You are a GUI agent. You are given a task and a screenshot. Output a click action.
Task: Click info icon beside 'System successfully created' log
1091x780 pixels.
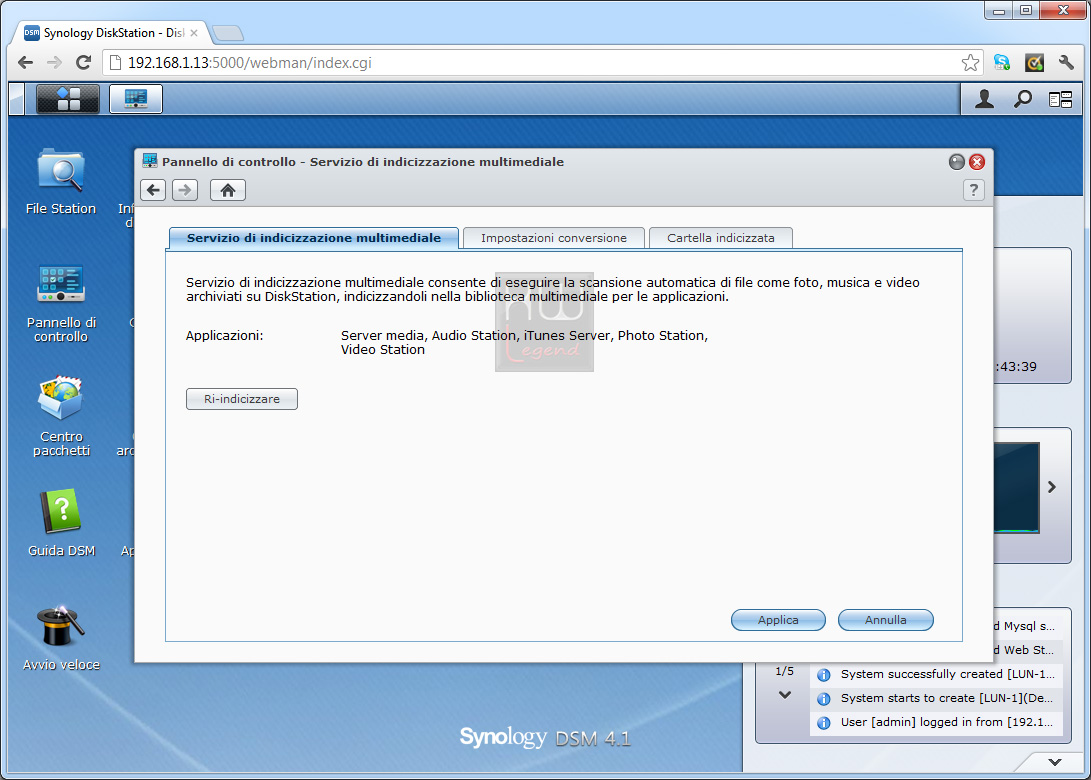tap(824, 675)
